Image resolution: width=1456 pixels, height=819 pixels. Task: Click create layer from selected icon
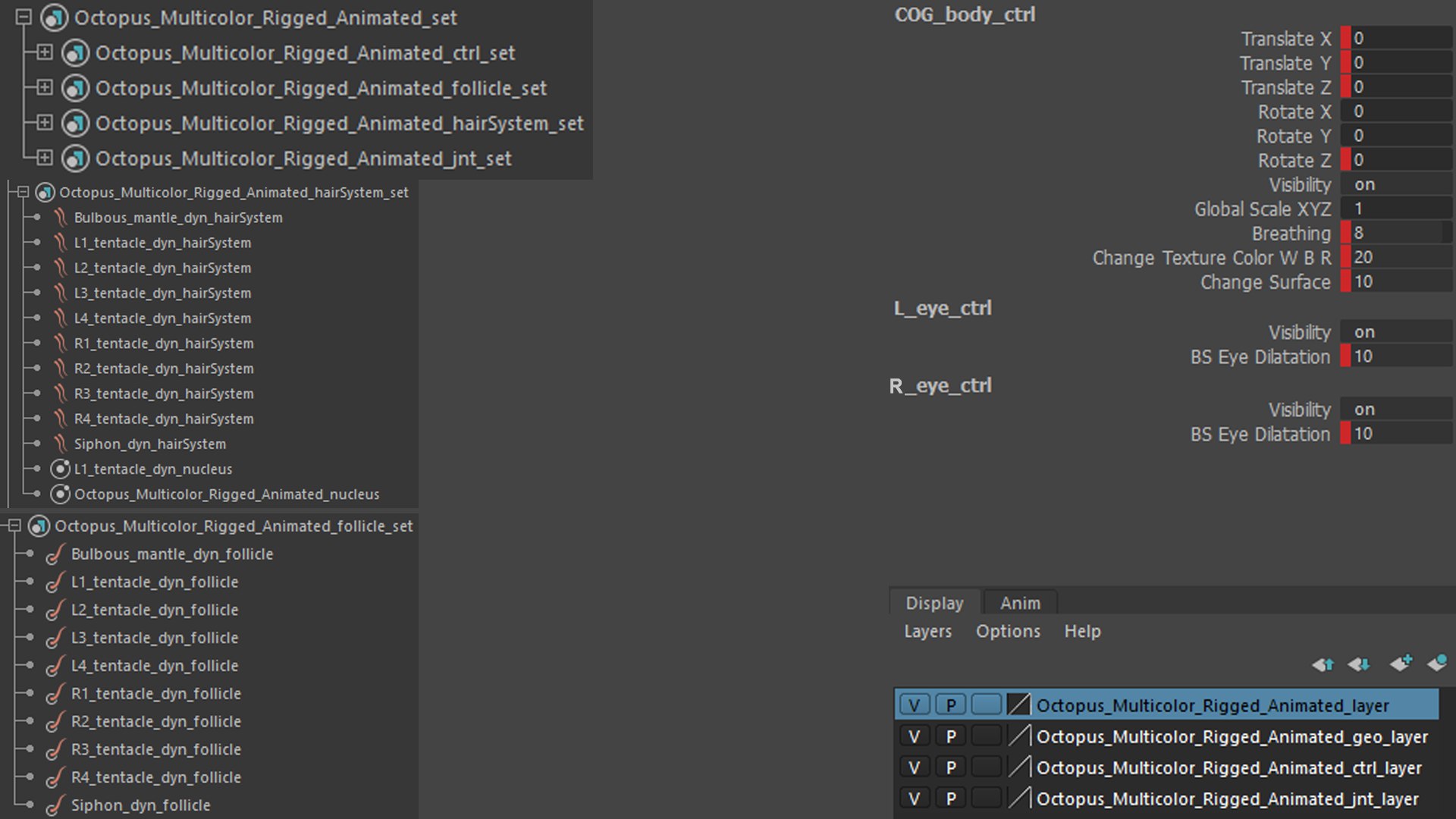[x=1437, y=663]
